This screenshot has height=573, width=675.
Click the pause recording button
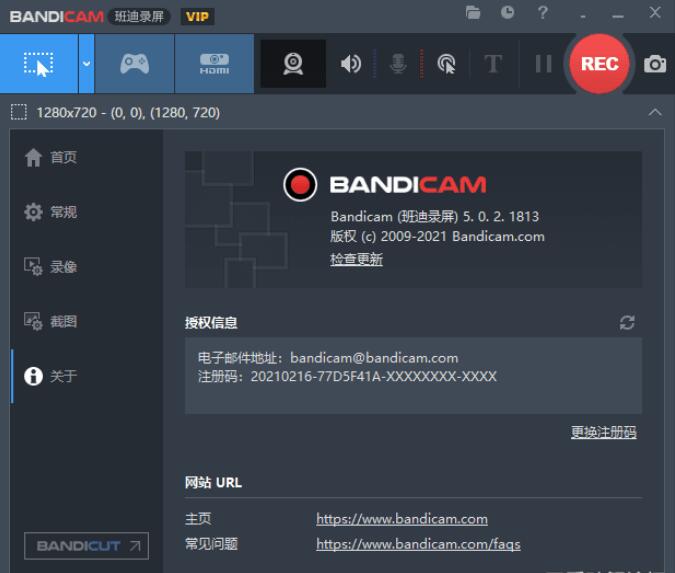[543, 64]
